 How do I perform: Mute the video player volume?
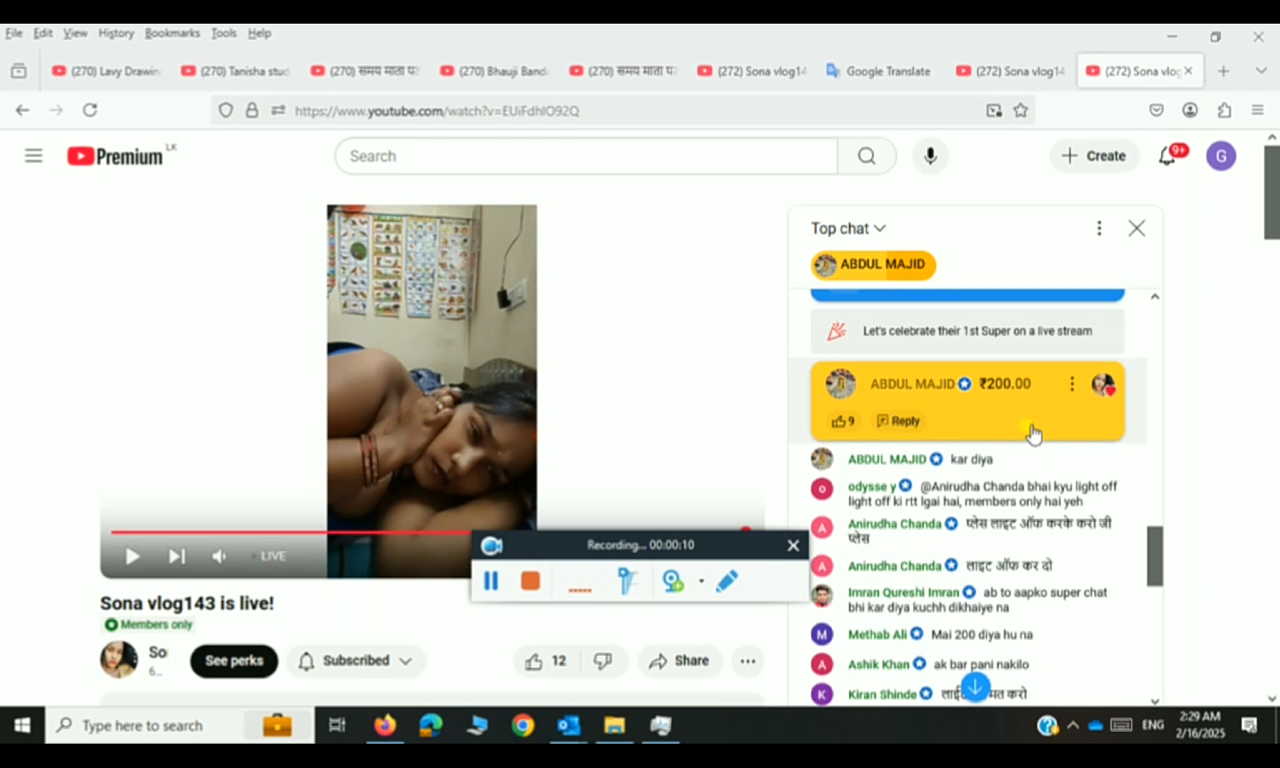tap(219, 556)
